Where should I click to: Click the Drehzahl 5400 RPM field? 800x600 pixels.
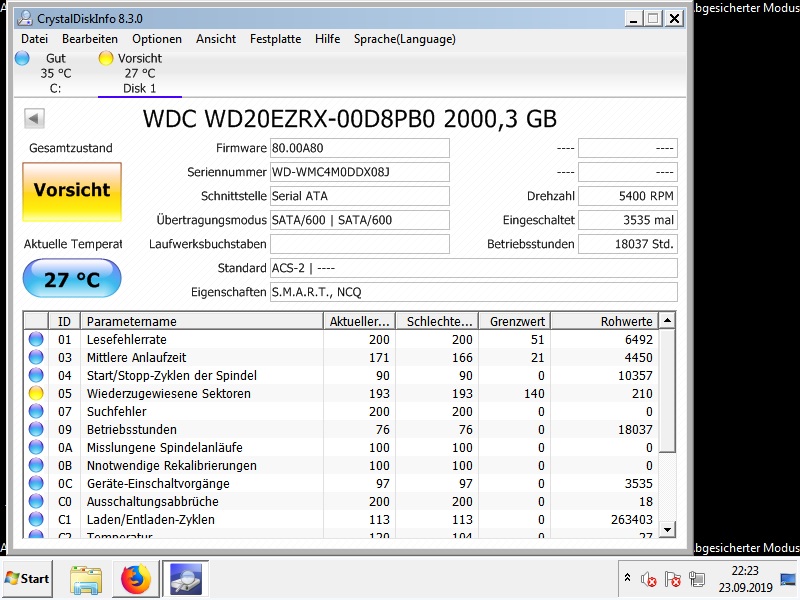pos(628,196)
